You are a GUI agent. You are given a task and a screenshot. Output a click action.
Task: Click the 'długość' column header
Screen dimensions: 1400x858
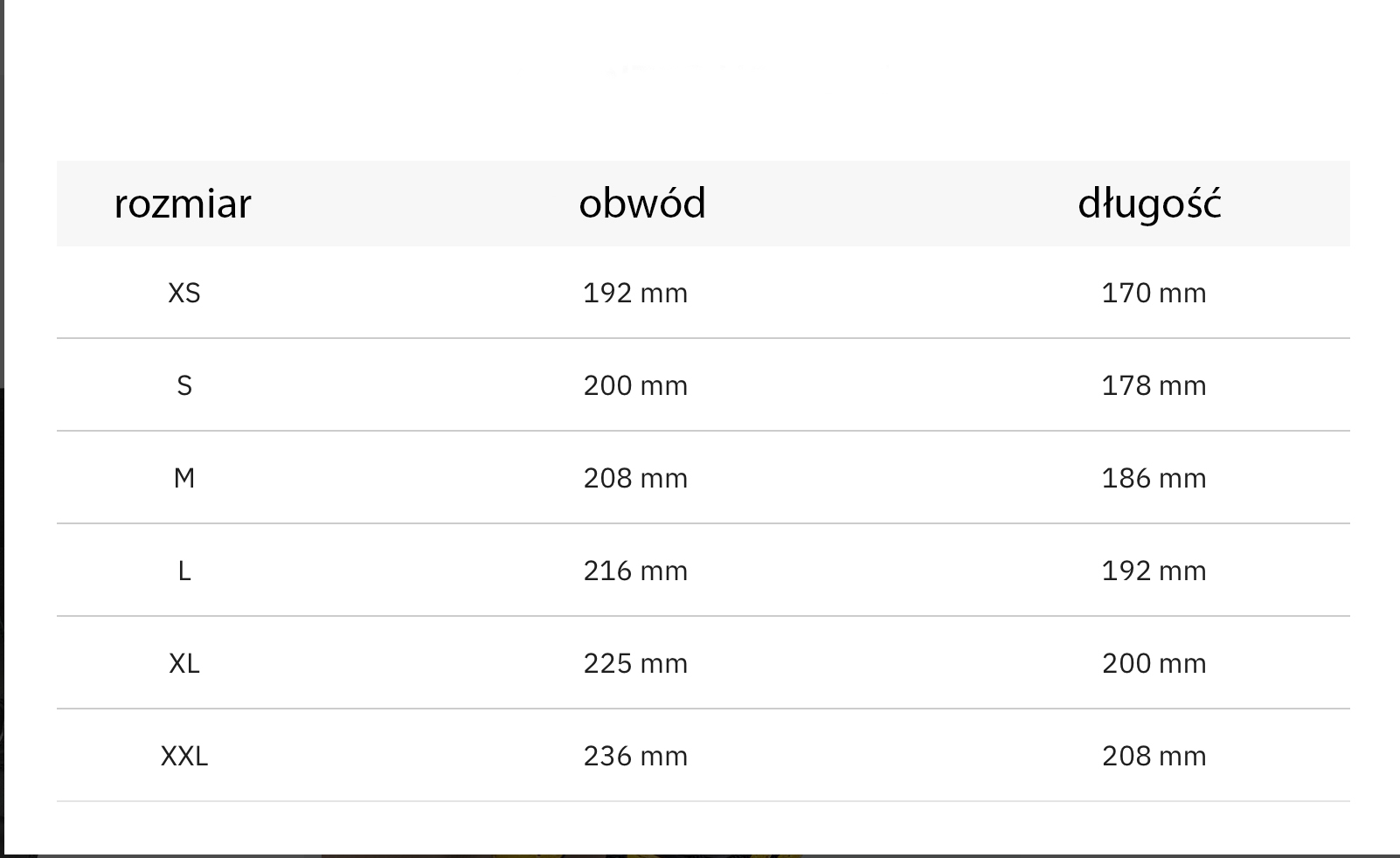[1149, 204]
